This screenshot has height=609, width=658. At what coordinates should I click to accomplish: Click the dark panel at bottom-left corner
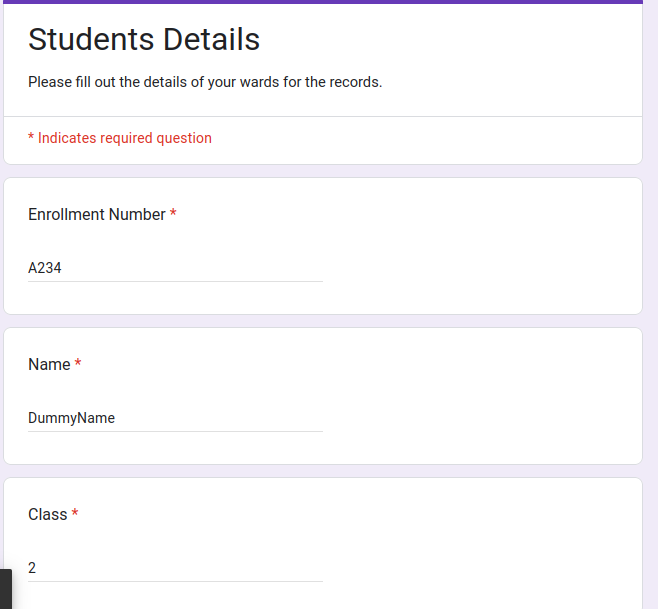pos(5,589)
